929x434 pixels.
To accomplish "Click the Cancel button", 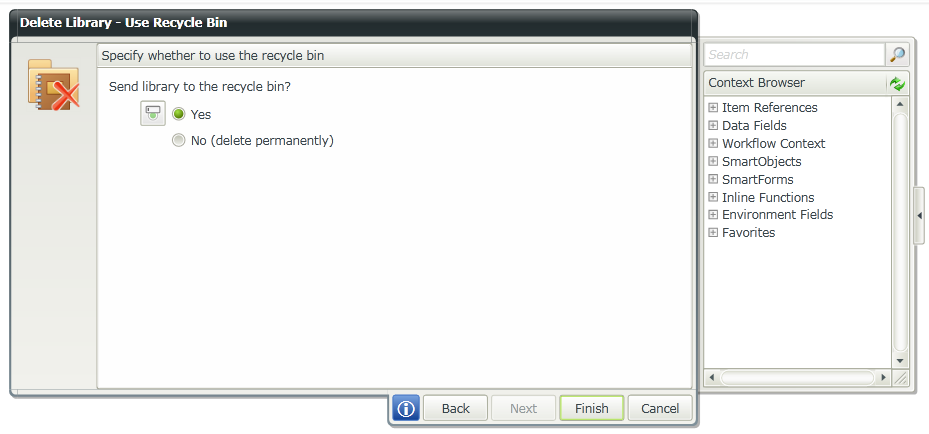I will (660, 408).
